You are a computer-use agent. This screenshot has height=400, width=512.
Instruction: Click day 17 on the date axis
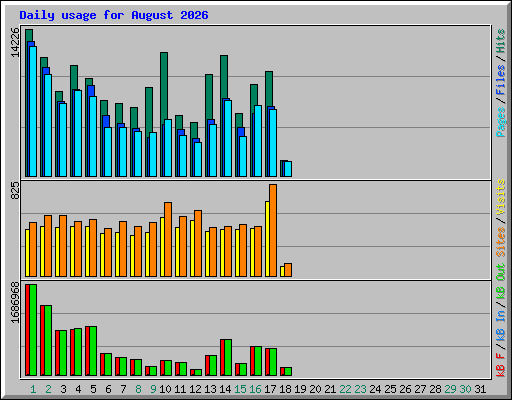[x=270, y=389]
